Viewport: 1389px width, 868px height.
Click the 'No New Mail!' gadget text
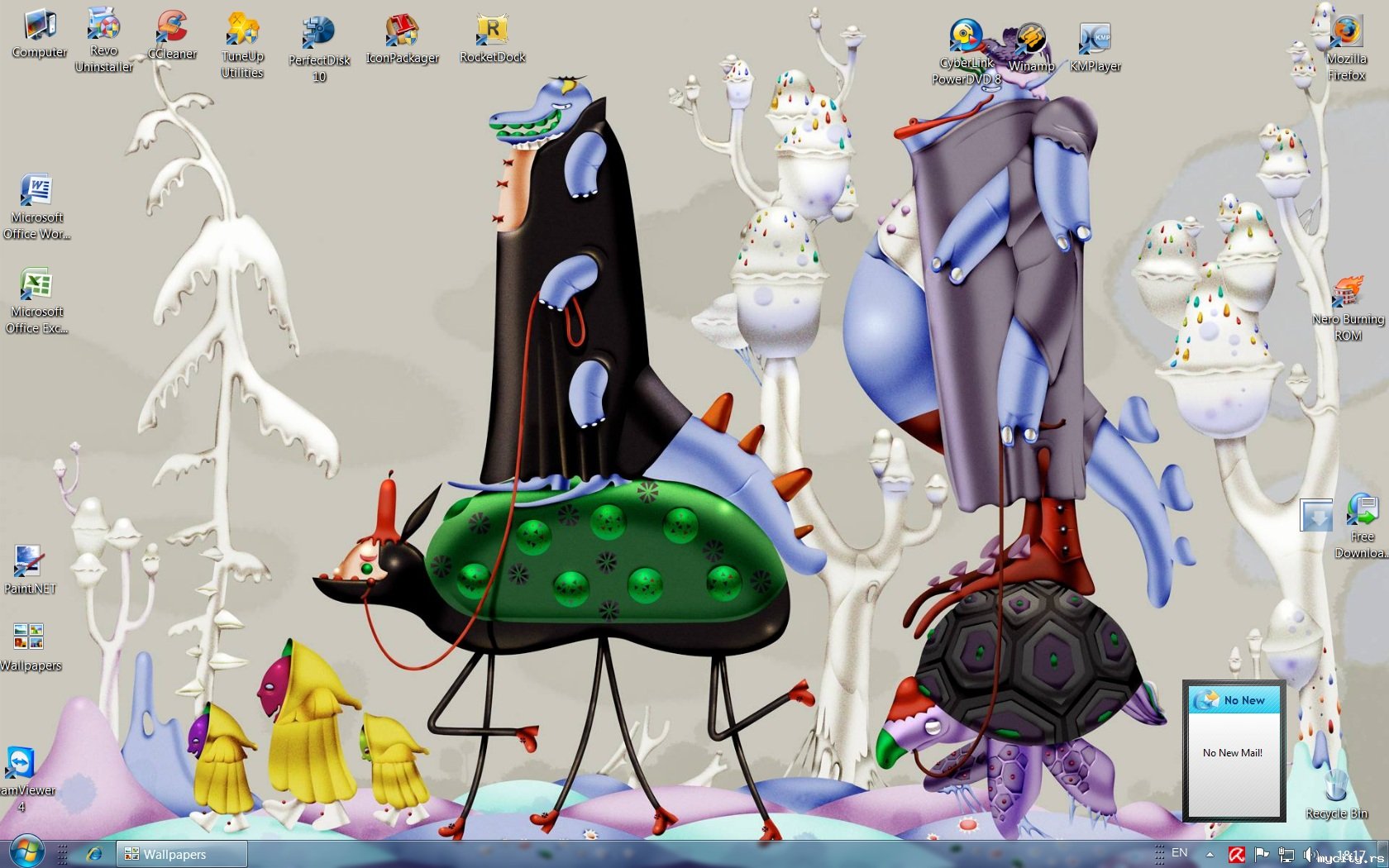click(x=1232, y=753)
